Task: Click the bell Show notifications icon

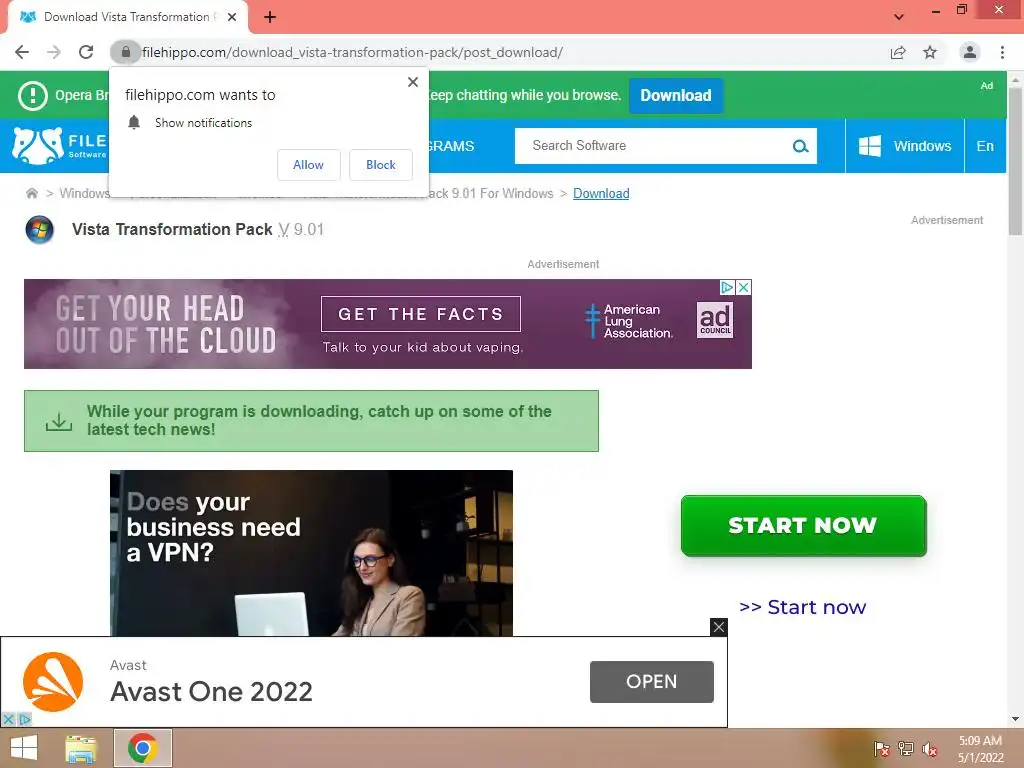Action: [x=134, y=122]
